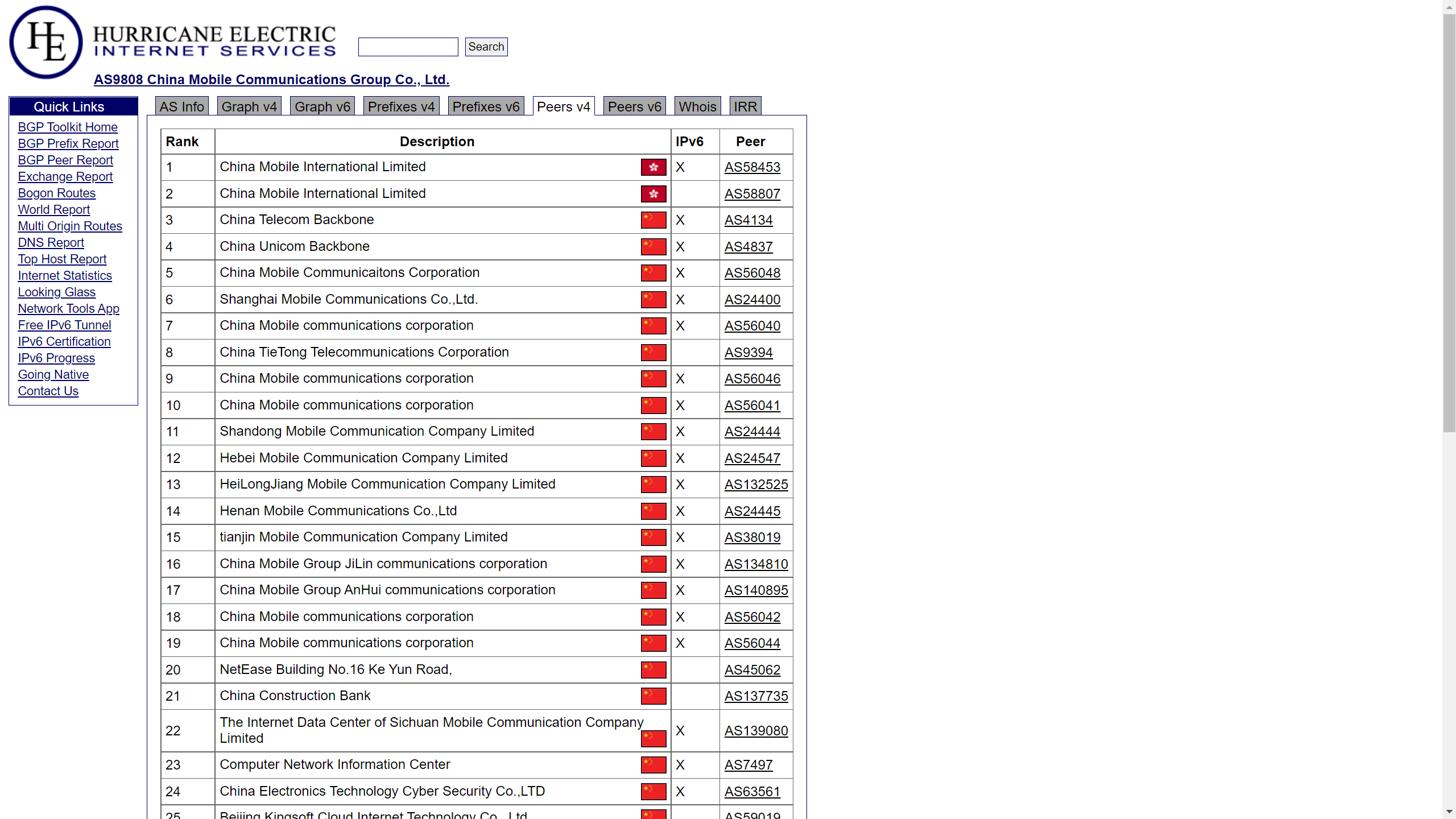Viewport: 1456px width, 819px height.
Task: Go to Looking Glass quick link
Action: pos(57,292)
